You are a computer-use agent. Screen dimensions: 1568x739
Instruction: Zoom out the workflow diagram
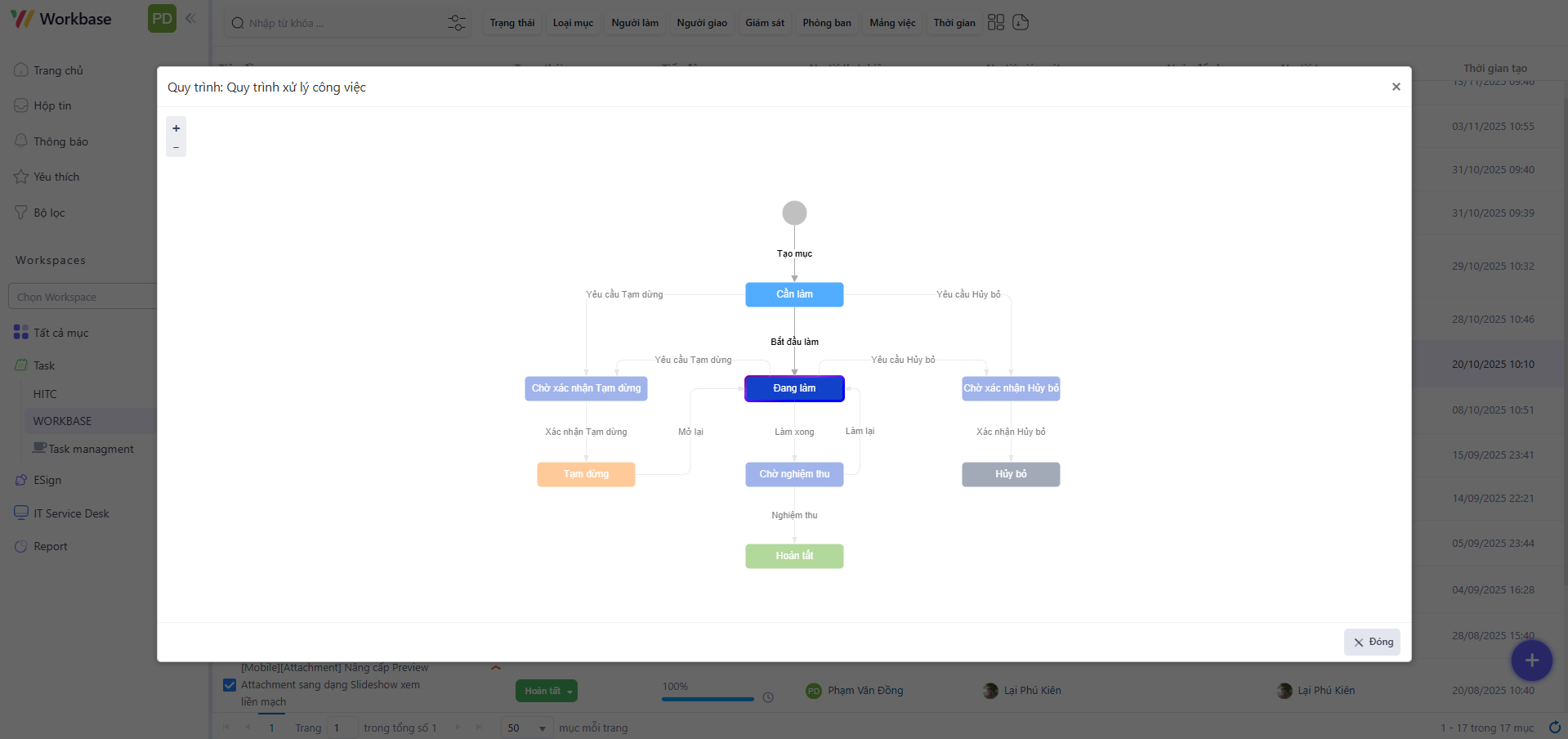tap(176, 147)
